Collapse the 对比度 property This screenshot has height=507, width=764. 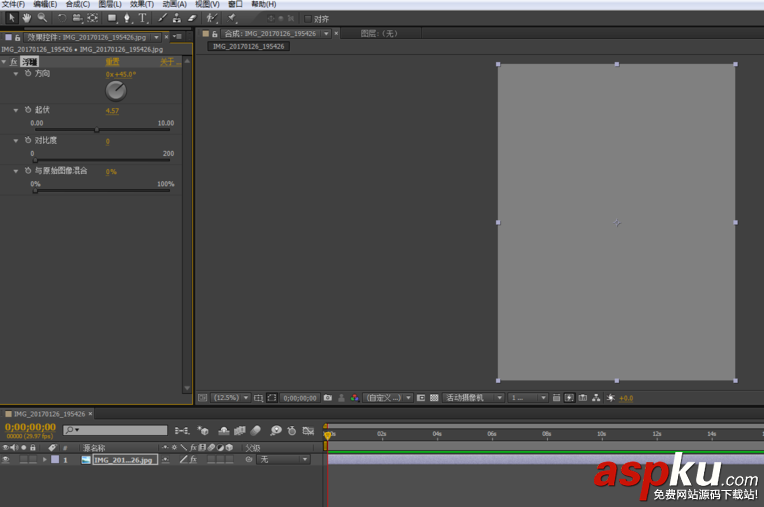[16, 141]
